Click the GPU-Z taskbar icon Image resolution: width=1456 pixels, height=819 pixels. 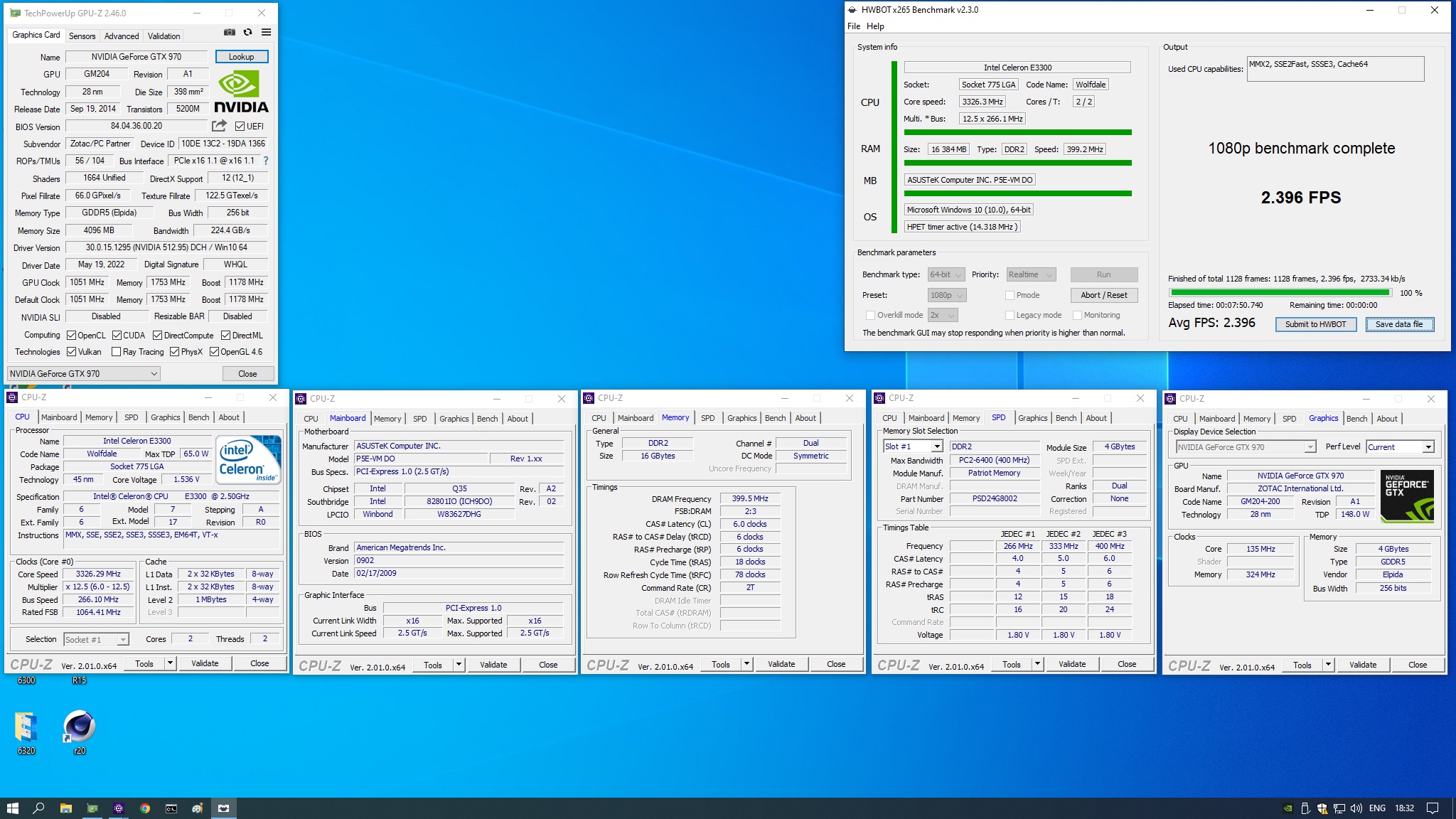[92, 808]
